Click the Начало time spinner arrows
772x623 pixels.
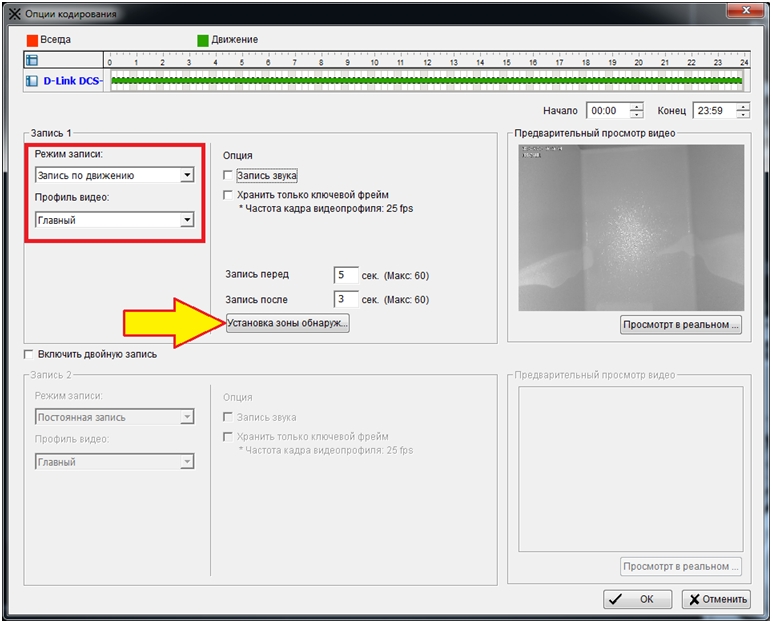click(x=637, y=111)
